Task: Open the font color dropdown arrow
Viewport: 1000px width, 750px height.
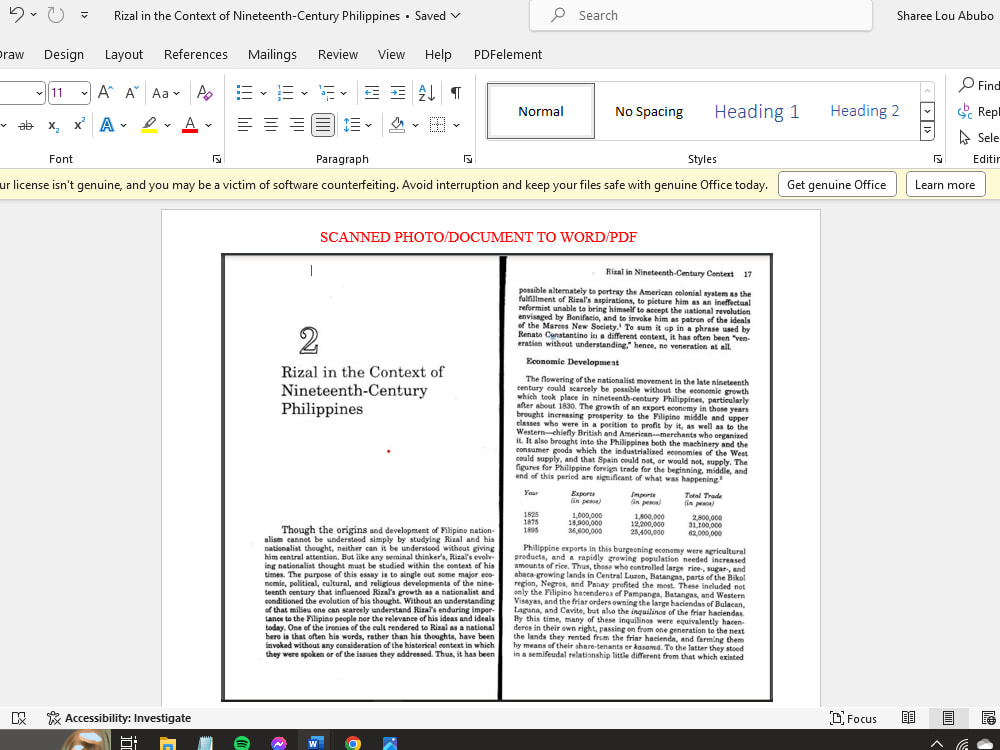Action: coord(208,126)
